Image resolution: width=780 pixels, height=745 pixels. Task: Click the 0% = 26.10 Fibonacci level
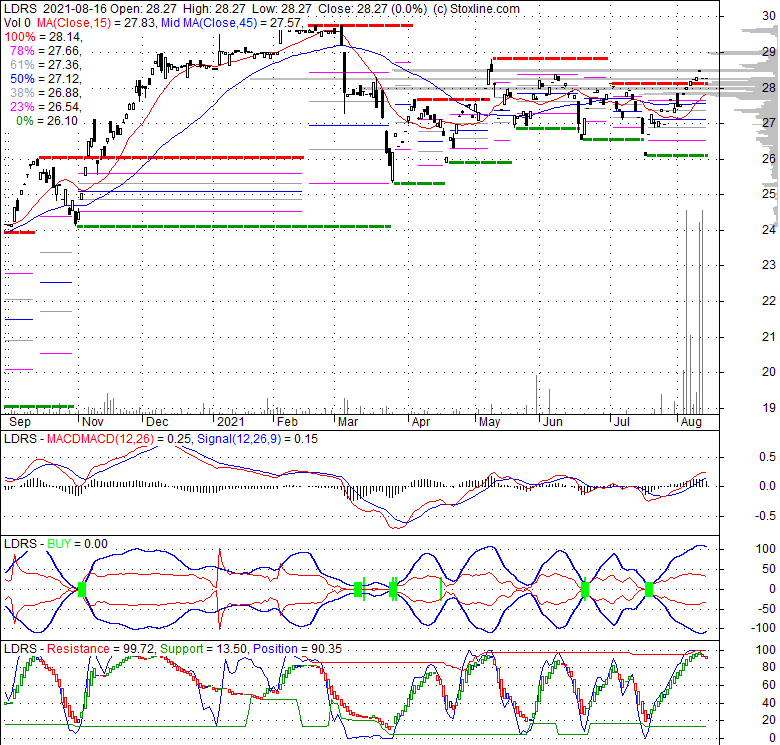(x=47, y=120)
